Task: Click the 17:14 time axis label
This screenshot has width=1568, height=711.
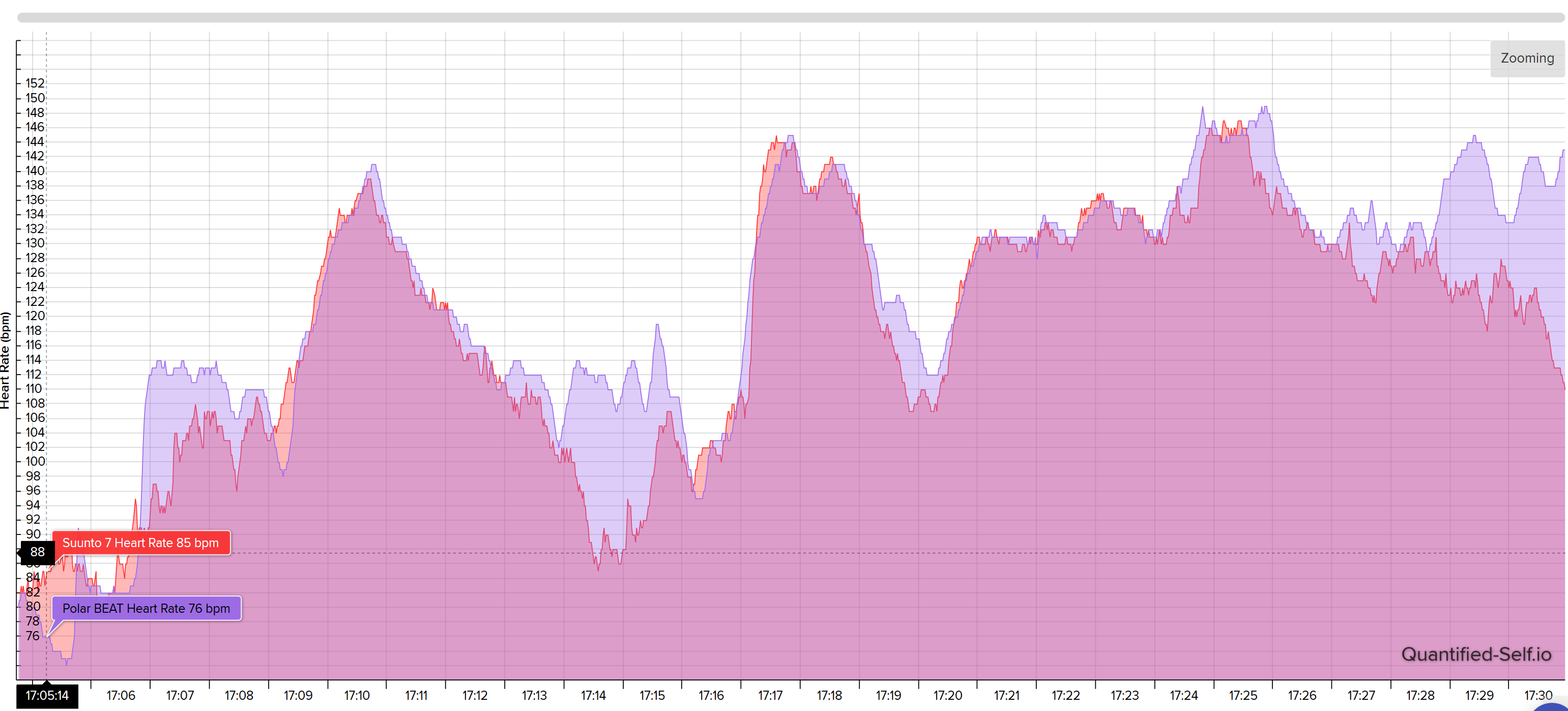Action: [x=593, y=695]
